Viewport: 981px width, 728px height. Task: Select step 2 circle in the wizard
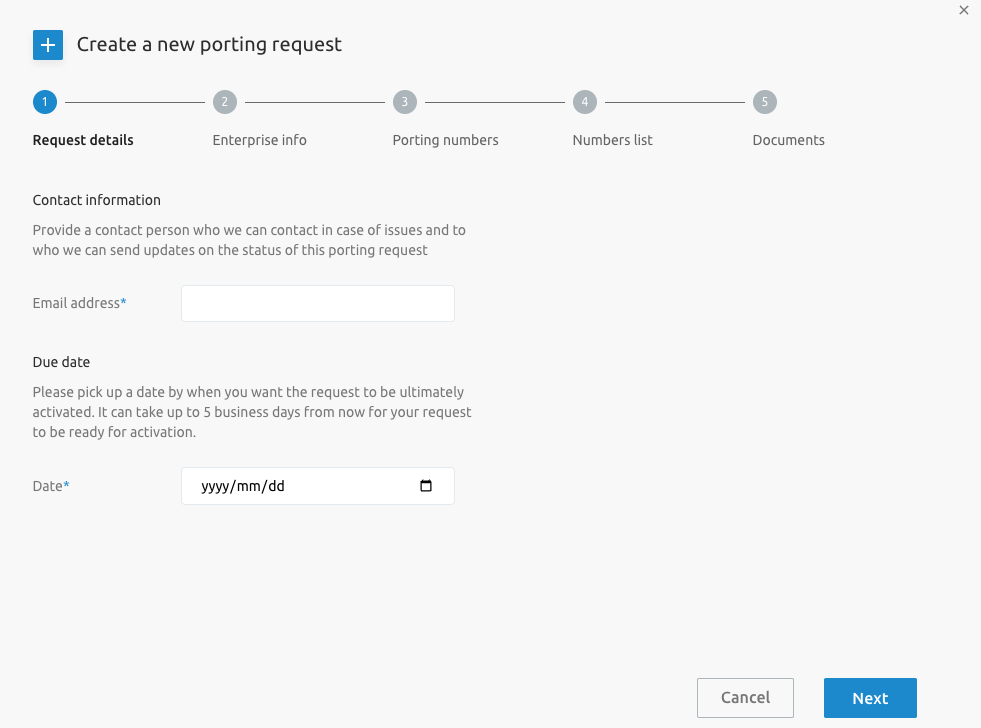[225, 102]
